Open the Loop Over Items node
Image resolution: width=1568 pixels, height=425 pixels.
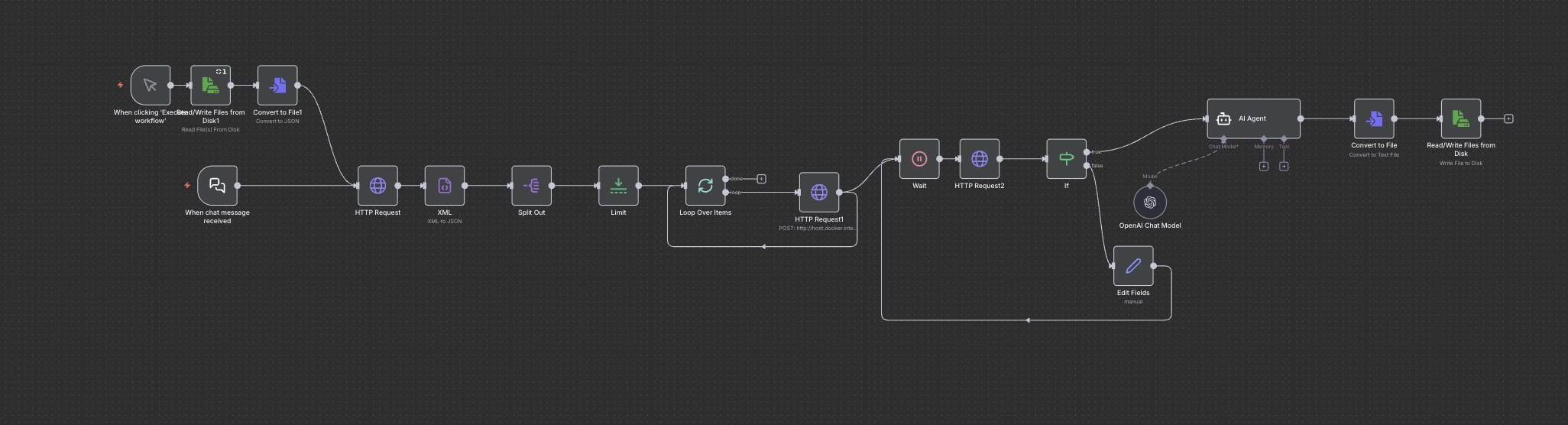705,185
